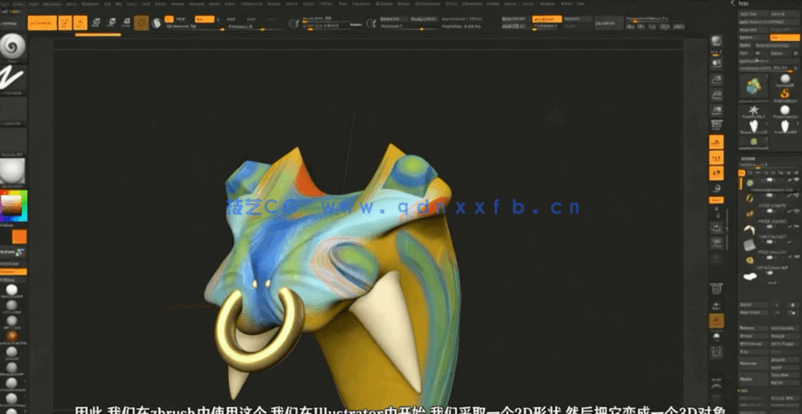Select the colorful head subtool row
Image resolution: width=802 pixels, height=414 pixels.
tap(771, 183)
